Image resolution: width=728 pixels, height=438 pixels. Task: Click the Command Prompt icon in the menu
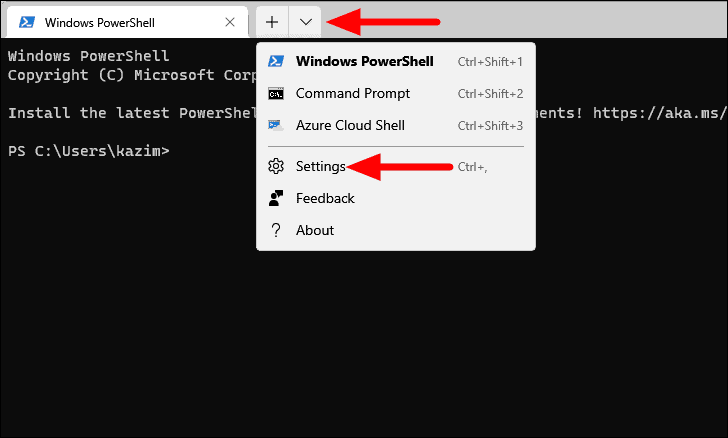point(276,93)
